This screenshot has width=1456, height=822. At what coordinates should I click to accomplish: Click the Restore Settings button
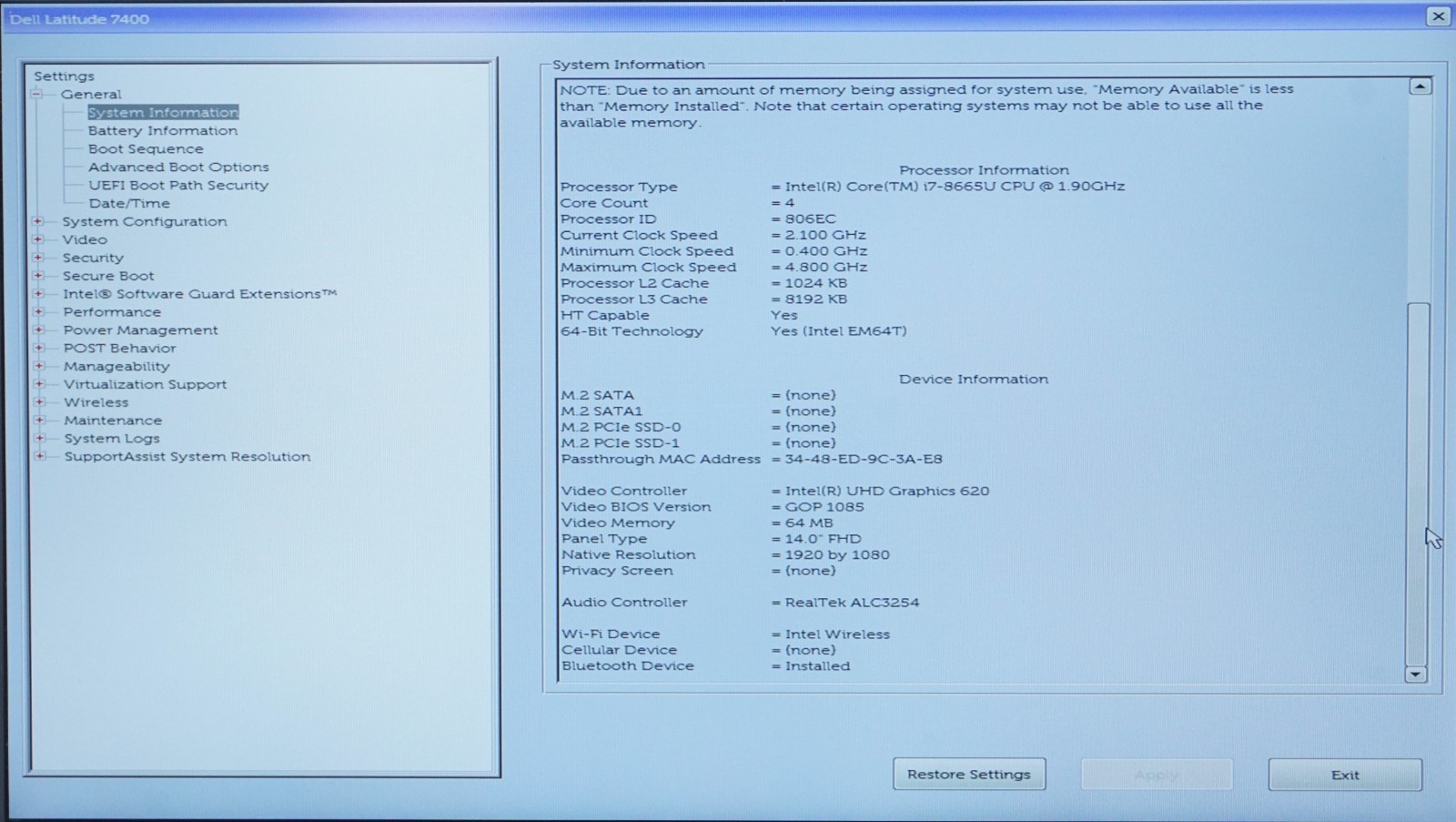pos(969,774)
